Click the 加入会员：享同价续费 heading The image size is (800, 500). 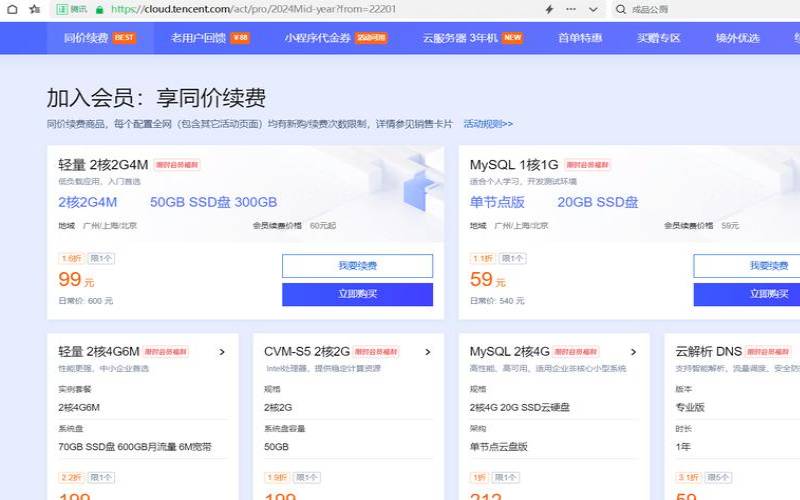coord(156,98)
